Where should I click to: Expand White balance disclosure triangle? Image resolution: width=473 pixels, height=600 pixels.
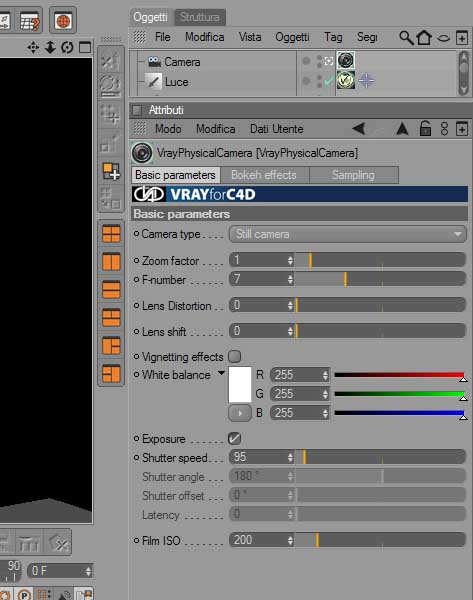[x=221, y=373]
